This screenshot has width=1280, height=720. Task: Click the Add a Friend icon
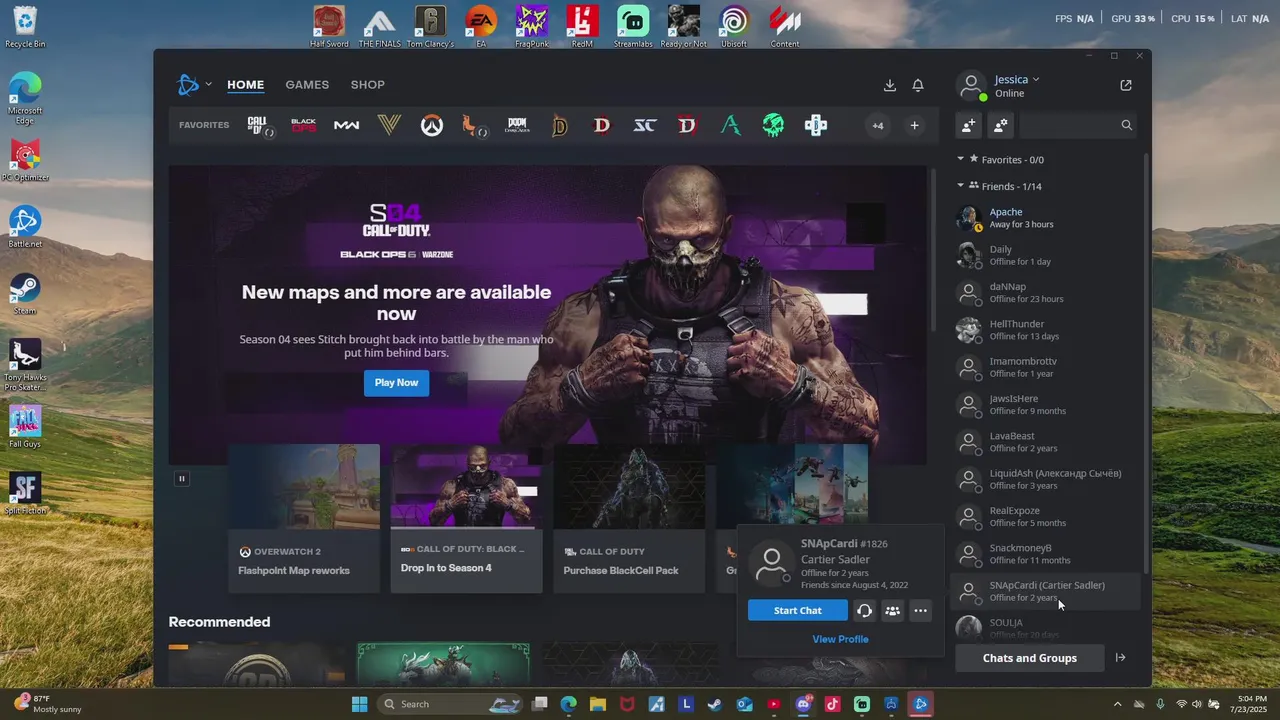point(968,125)
